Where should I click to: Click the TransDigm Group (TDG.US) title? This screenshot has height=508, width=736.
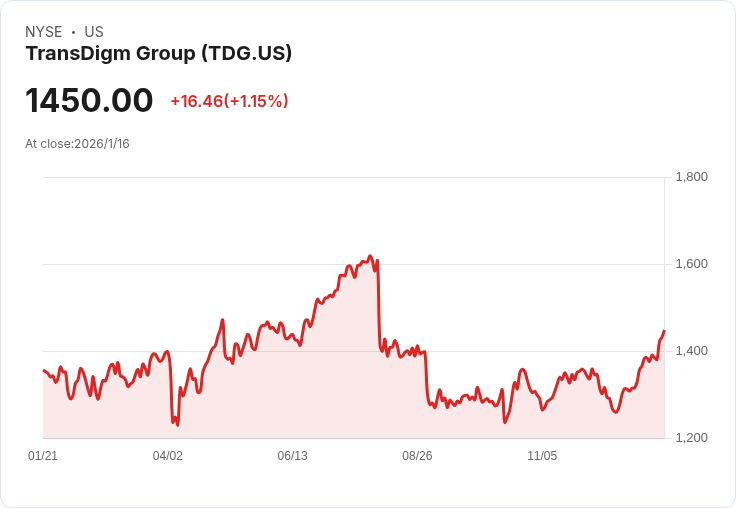tap(159, 54)
